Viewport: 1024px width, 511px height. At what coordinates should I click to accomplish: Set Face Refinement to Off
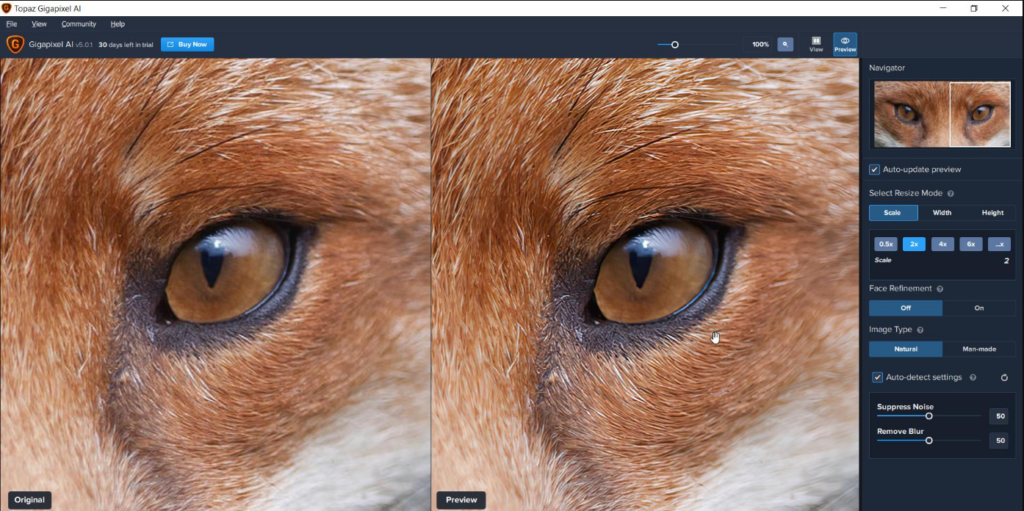[x=906, y=308]
